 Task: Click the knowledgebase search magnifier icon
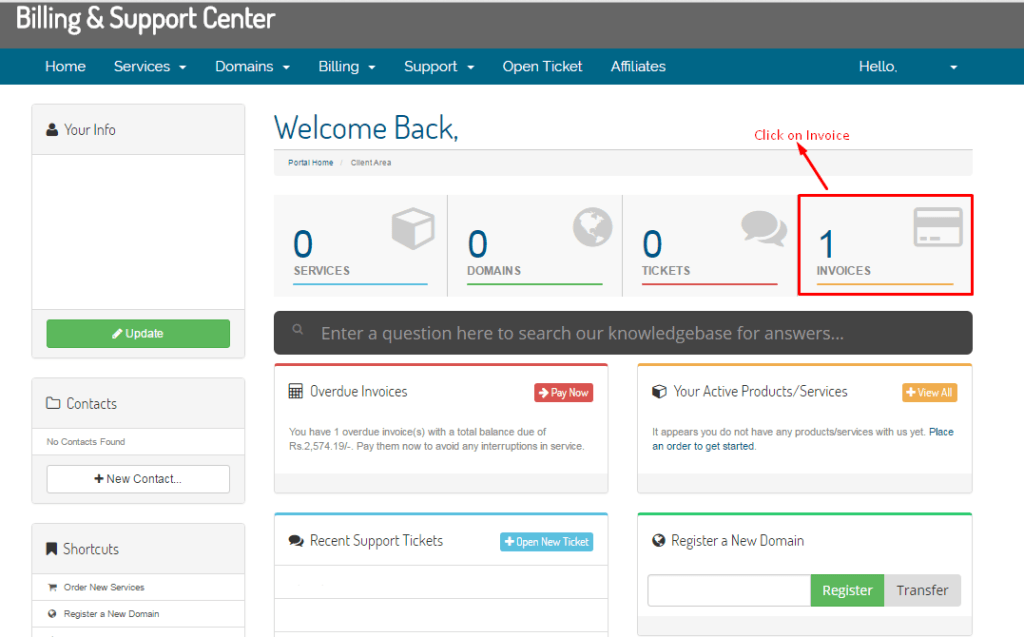(x=298, y=330)
